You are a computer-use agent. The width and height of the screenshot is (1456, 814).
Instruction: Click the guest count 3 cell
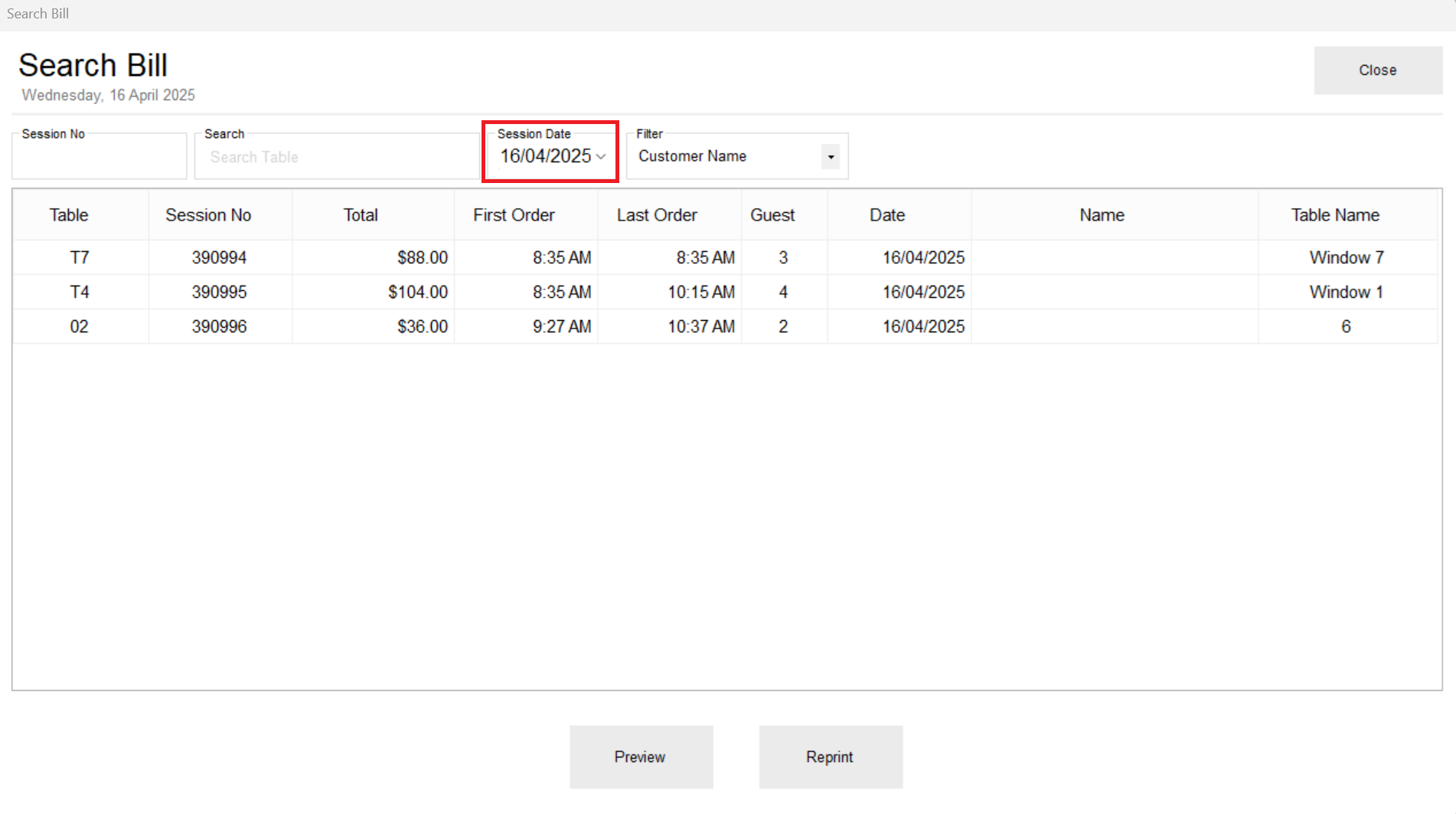[x=783, y=257]
